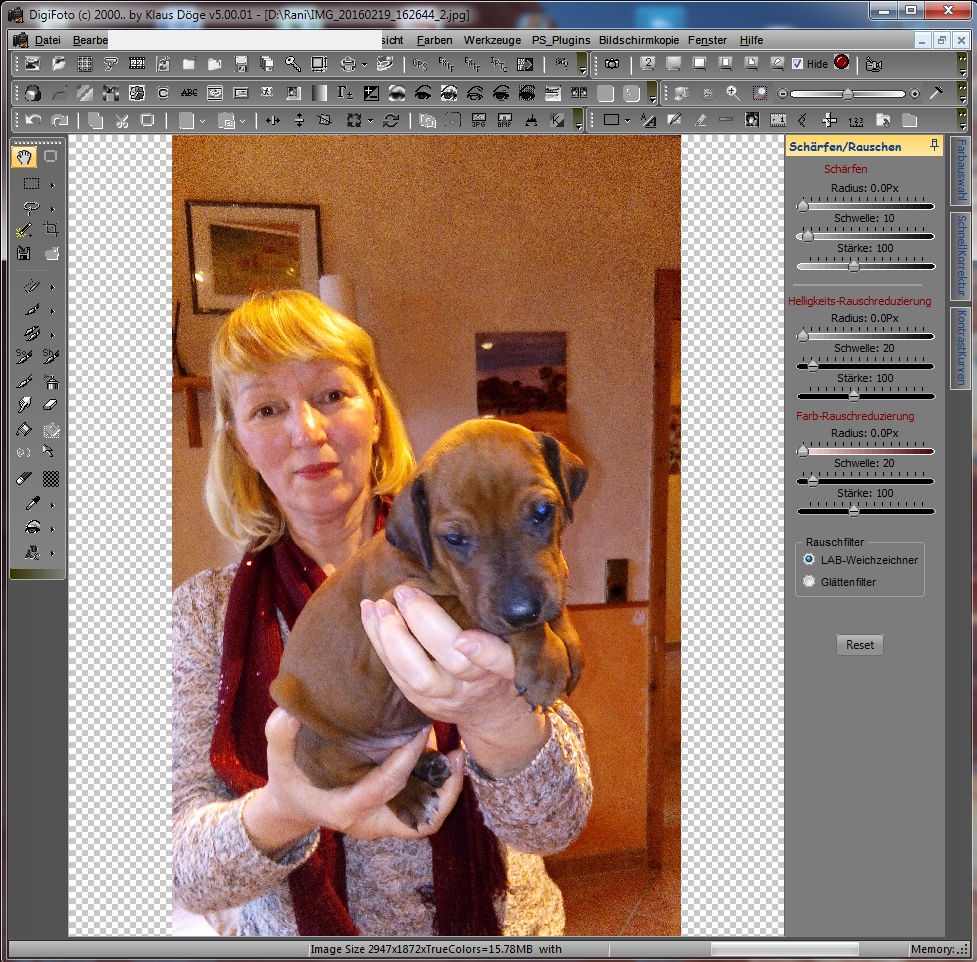Image resolution: width=977 pixels, height=962 pixels.
Task: Pick the Eraser tool
Action: 52,405
